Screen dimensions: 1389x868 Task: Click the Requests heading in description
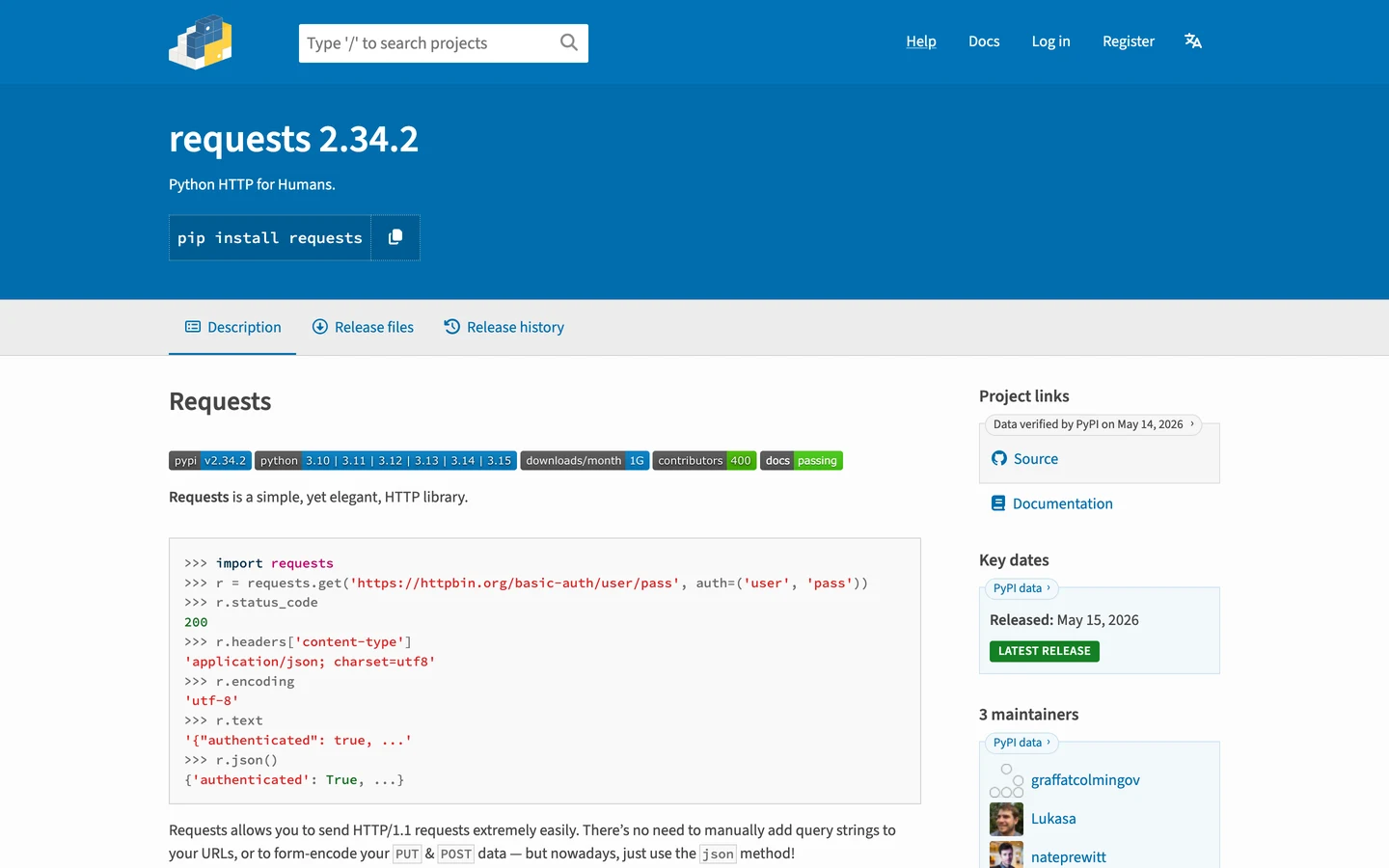(220, 401)
